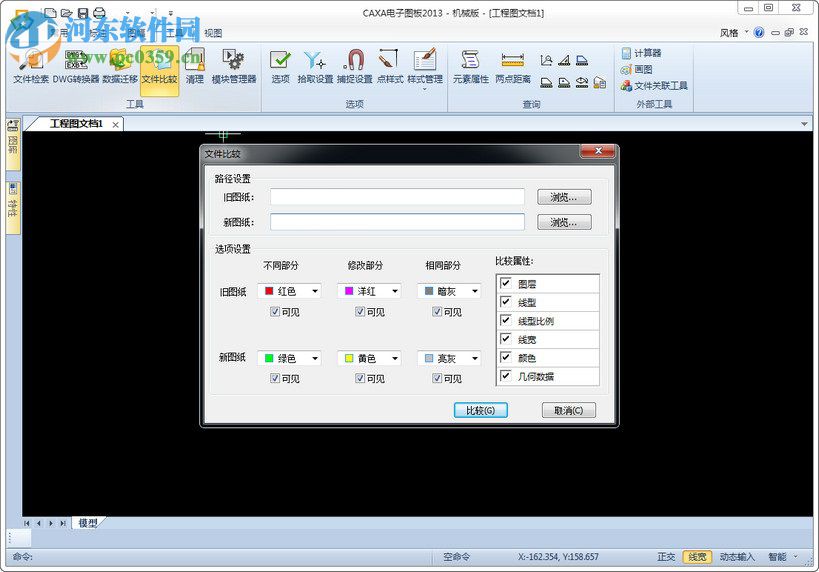Query 元素属性 element properties
This screenshot has height=572, width=819.
(x=471, y=66)
